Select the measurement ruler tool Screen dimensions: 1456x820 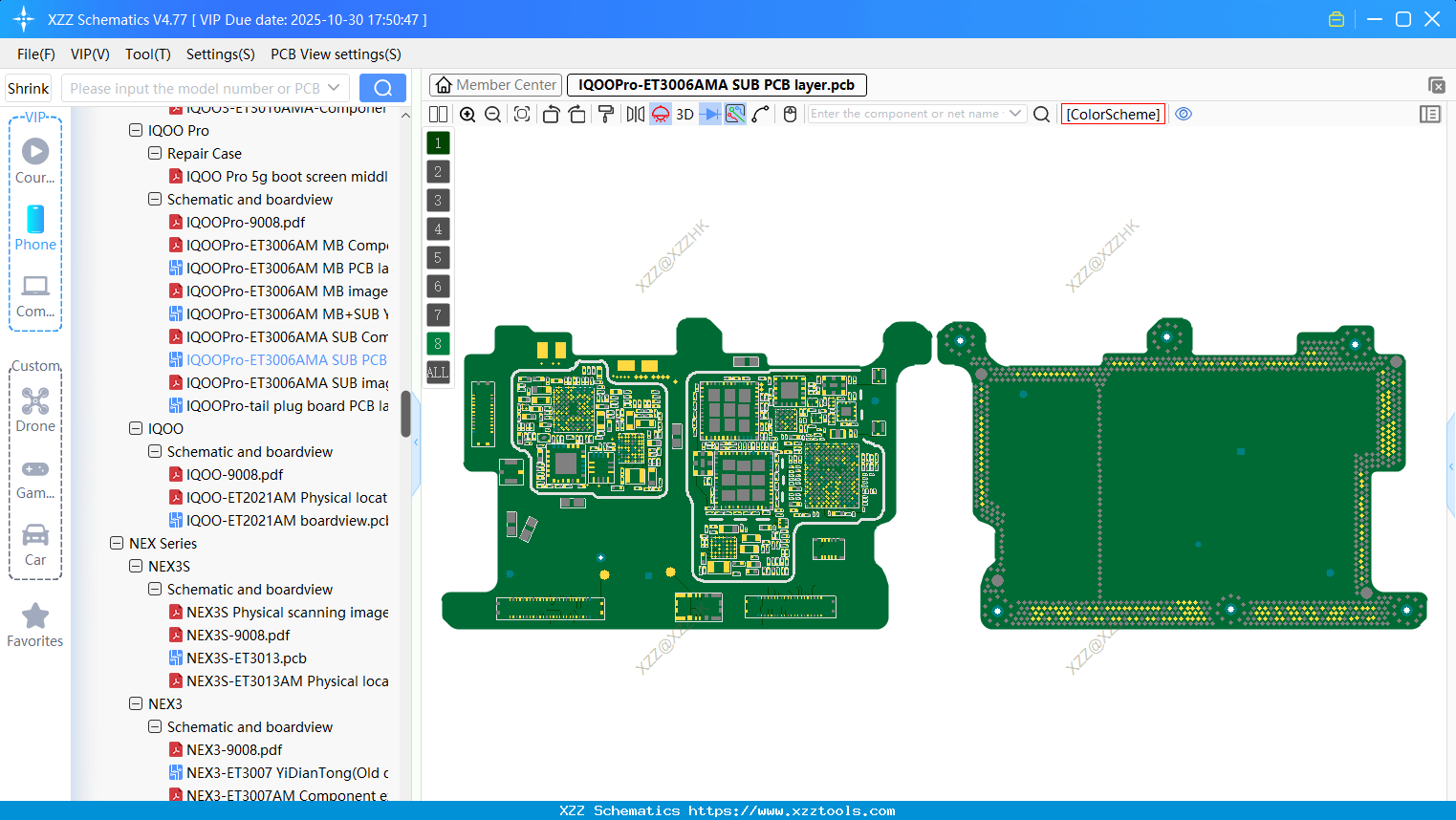(x=734, y=114)
